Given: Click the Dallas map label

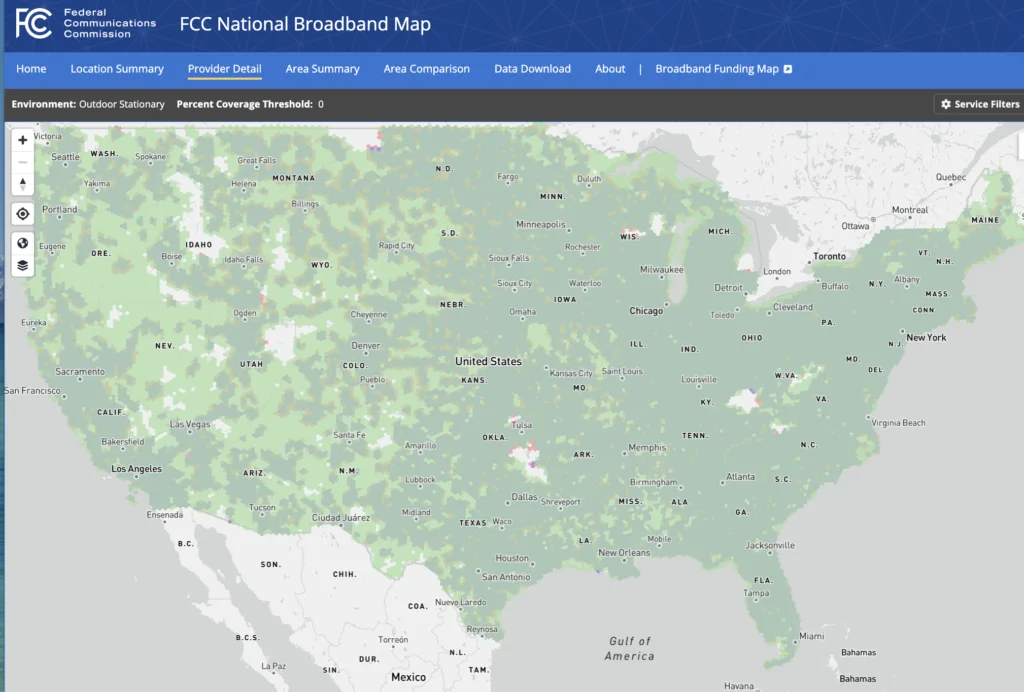Looking at the screenshot, I should pos(524,497).
